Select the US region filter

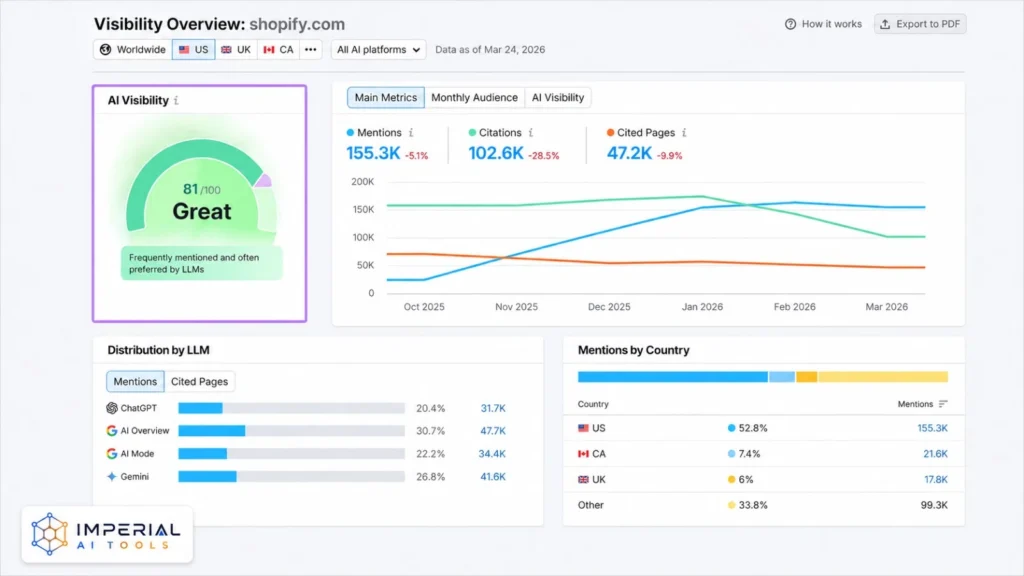193,50
